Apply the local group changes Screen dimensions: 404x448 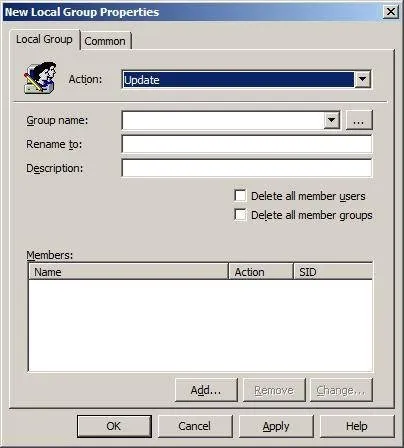pos(276,426)
